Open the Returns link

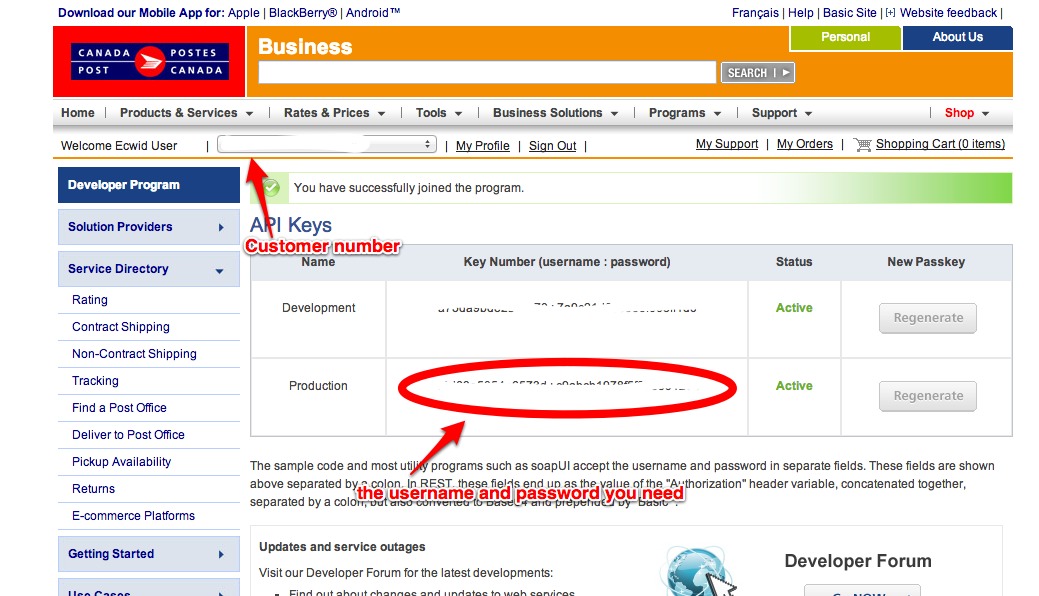click(93, 489)
